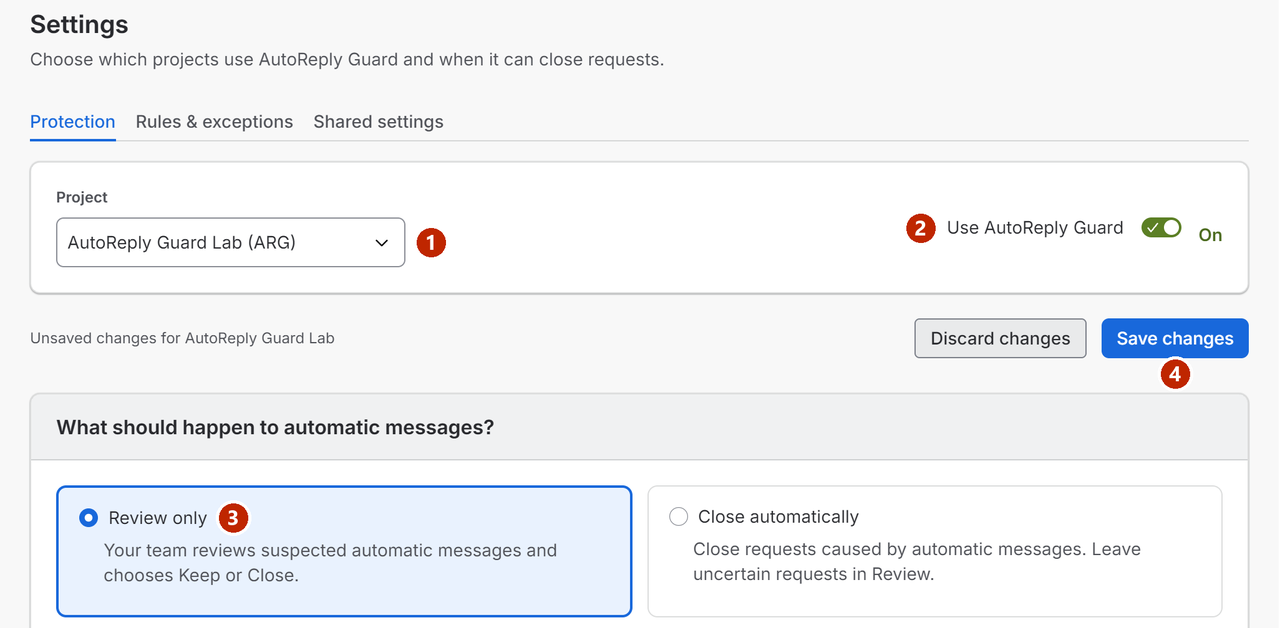Click the 'Project' field label
The image size is (1280, 628).
pos(82,197)
